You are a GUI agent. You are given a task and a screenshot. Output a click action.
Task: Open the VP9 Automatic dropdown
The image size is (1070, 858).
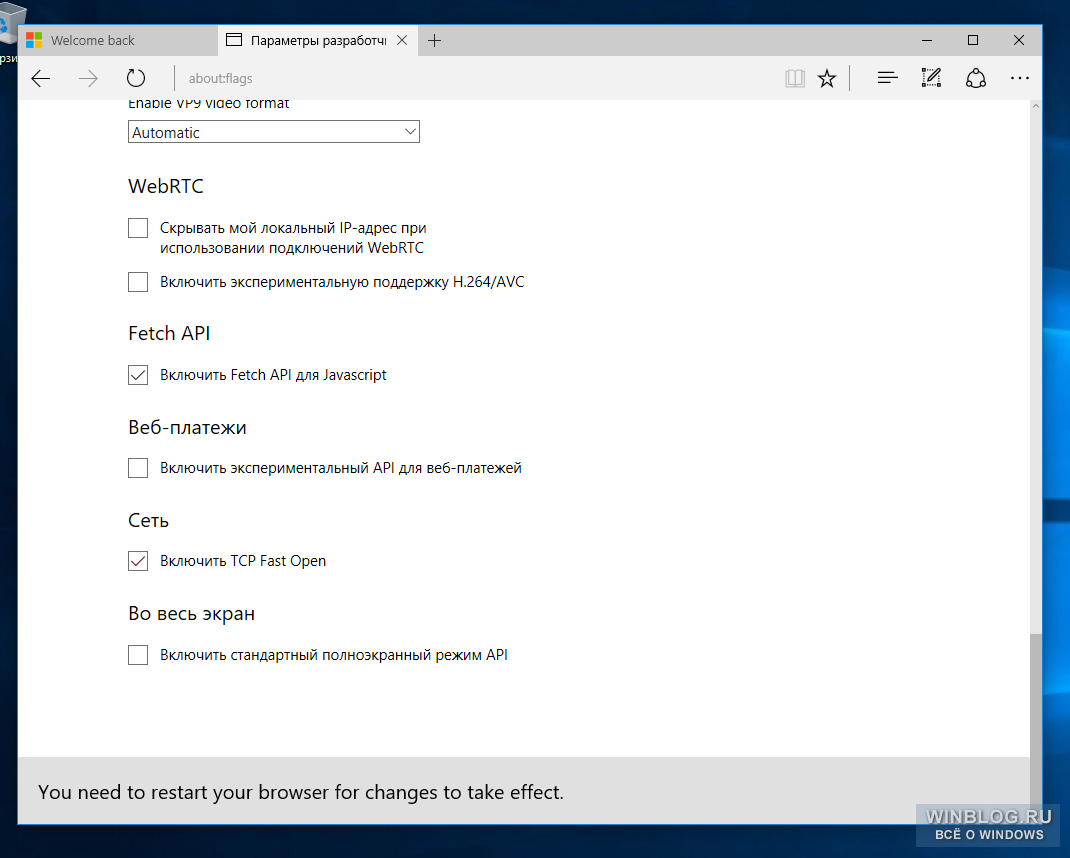(274, 132)
